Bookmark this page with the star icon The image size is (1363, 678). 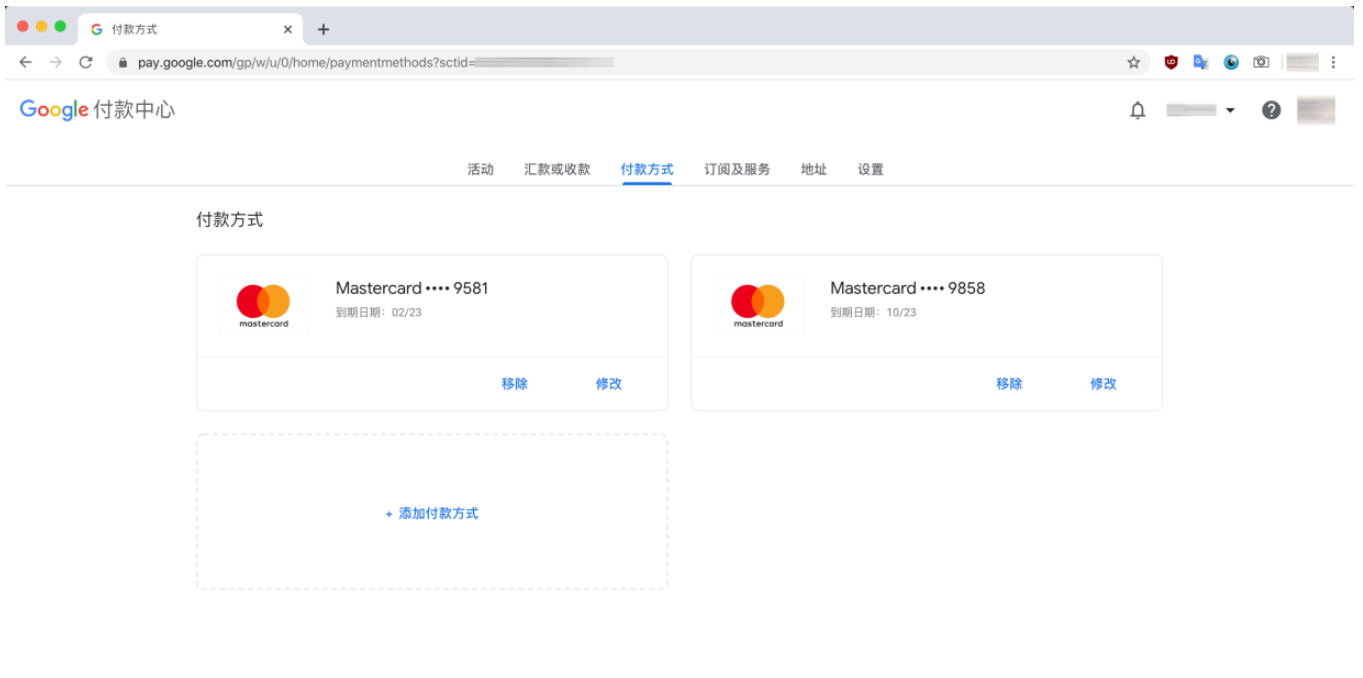pos(1133,62)
